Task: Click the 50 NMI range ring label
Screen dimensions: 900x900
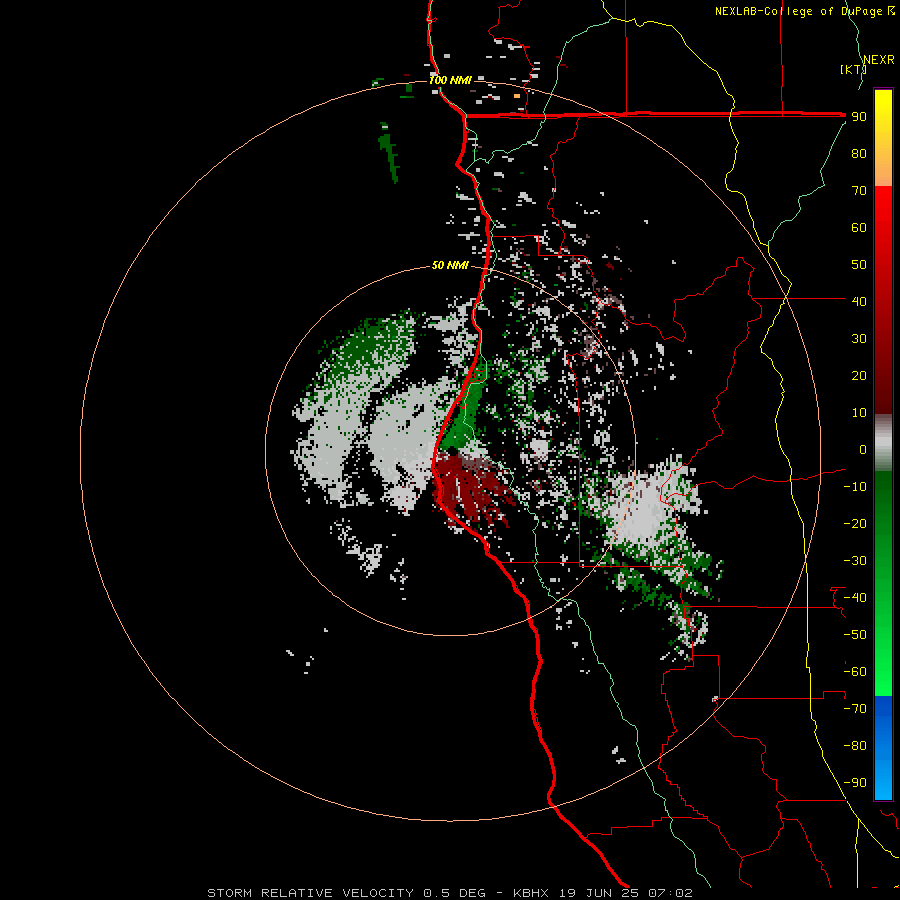Action: coord(450,265)
